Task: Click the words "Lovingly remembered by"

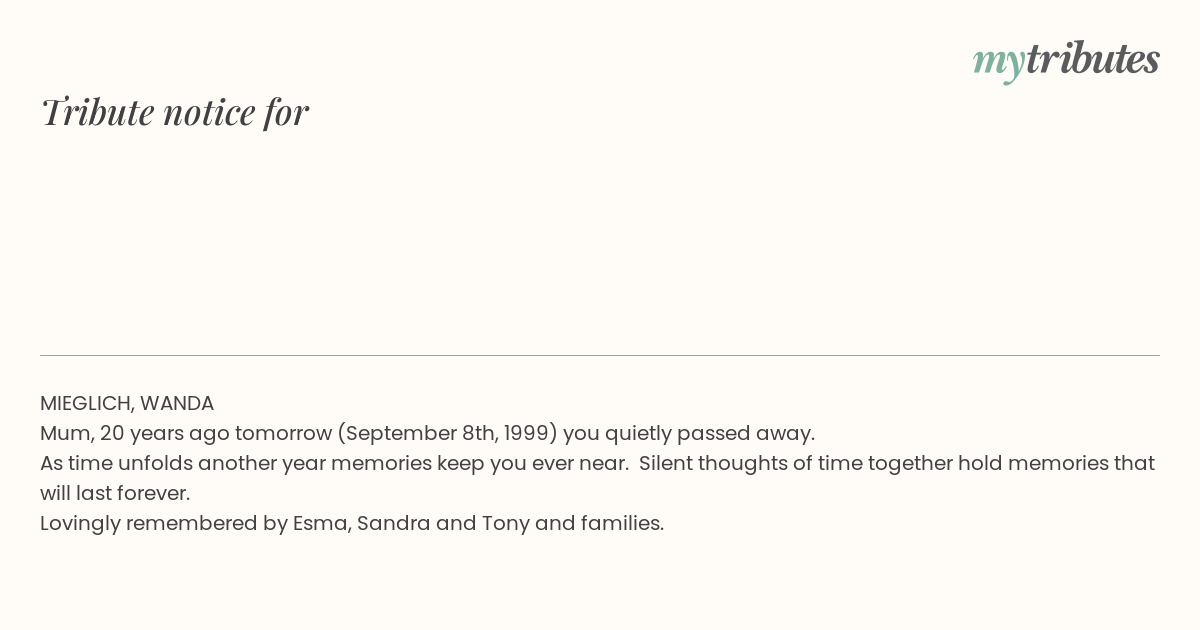Action: click(164, 523)
